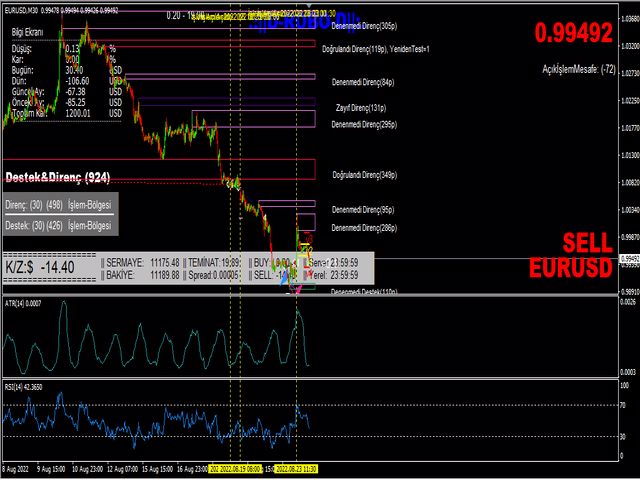Select the Doğrulandı Direnç(119p) label
The image size is (640, 480).
pos(354,49)
